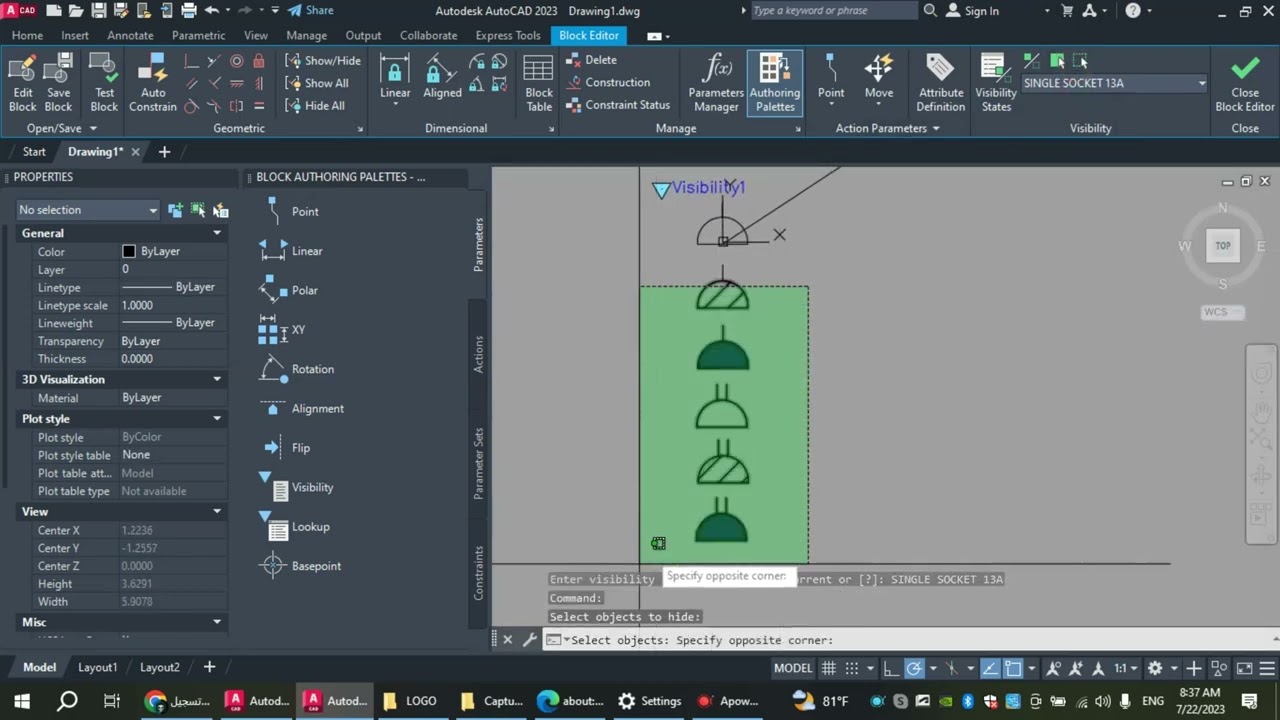This screenshot has height=720, width=1280.
Task: Click the Select Objects icon in Properties
Action: [x=198, y=210]
